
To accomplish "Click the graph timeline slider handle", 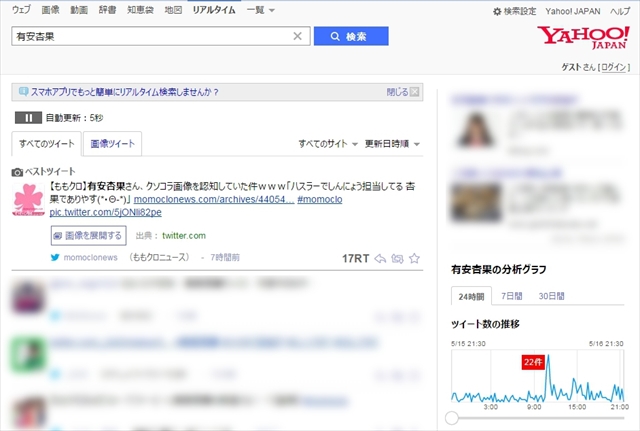I will 452,418.
